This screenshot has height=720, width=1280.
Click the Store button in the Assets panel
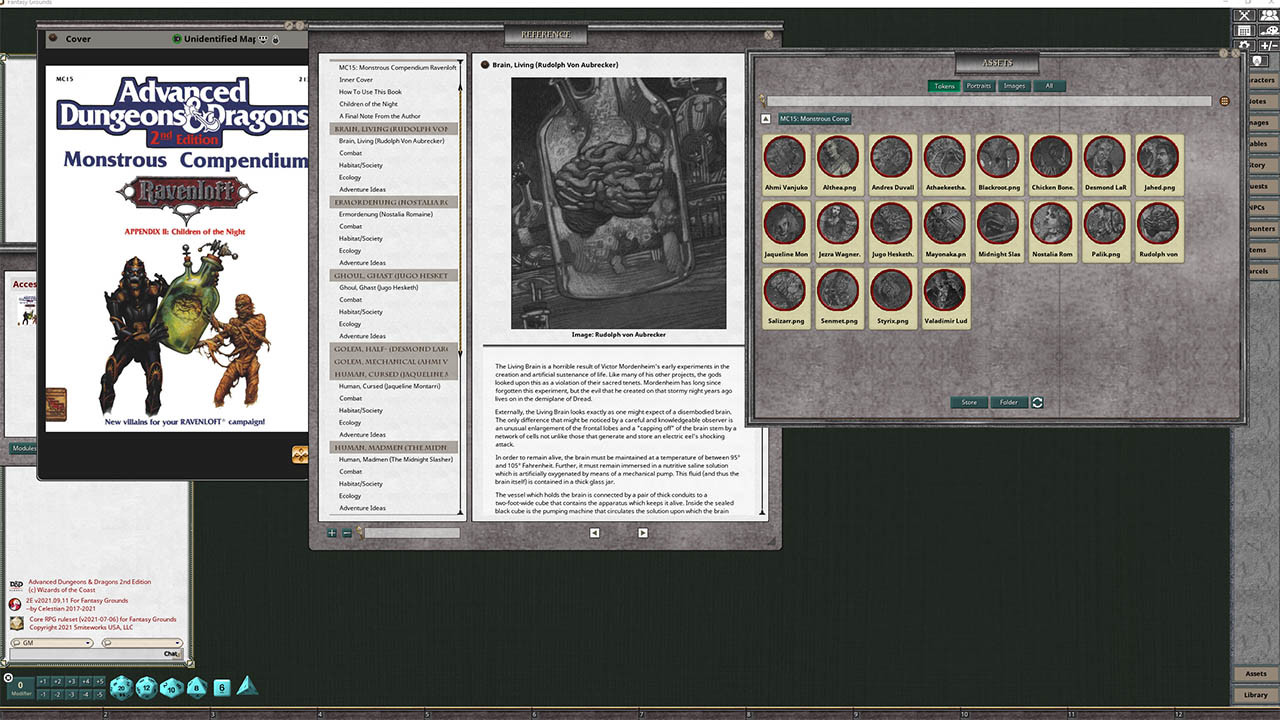[x=969, y=402]
